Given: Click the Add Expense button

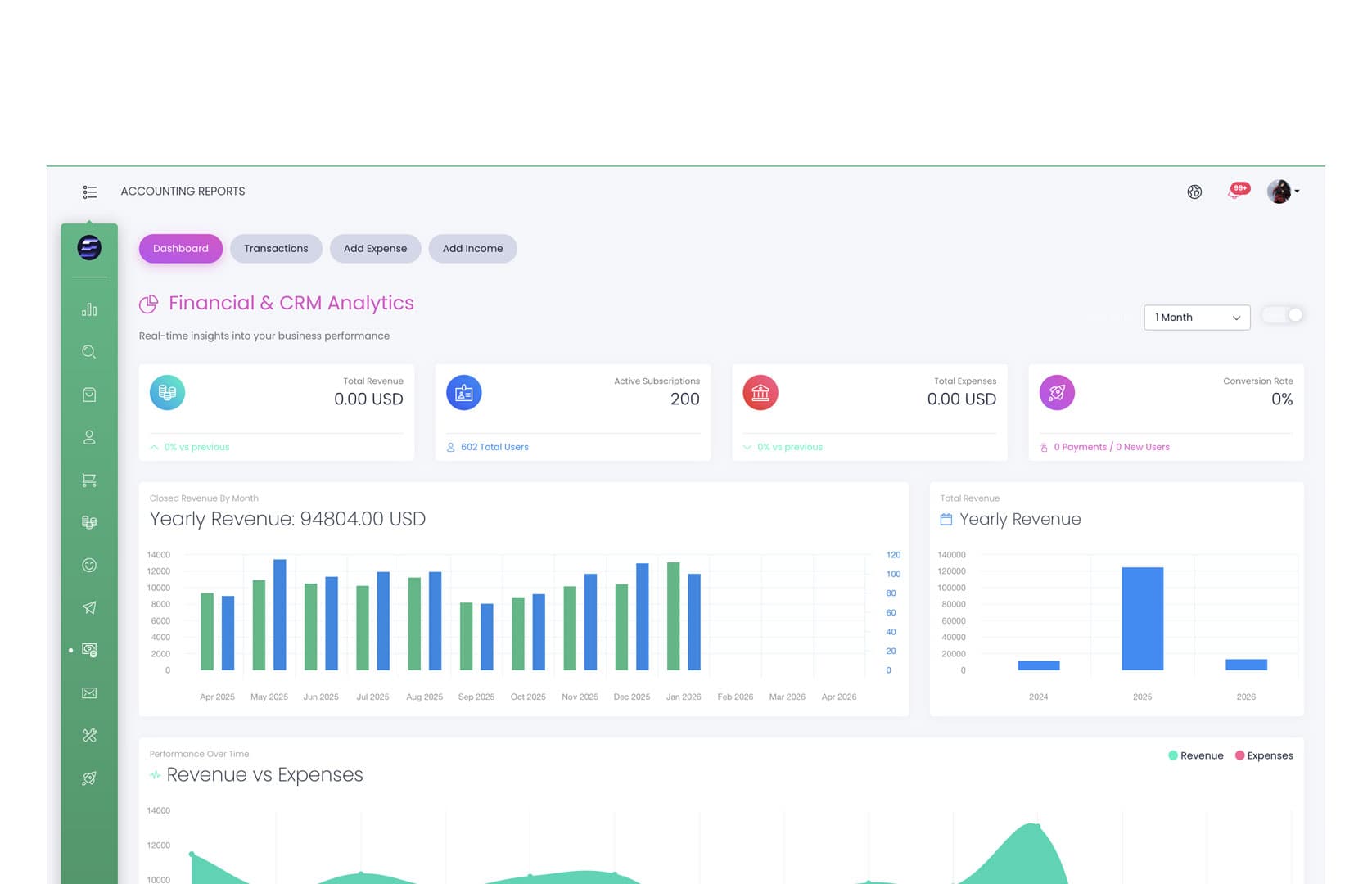Looking at the screenshot, I should point(375,249).
